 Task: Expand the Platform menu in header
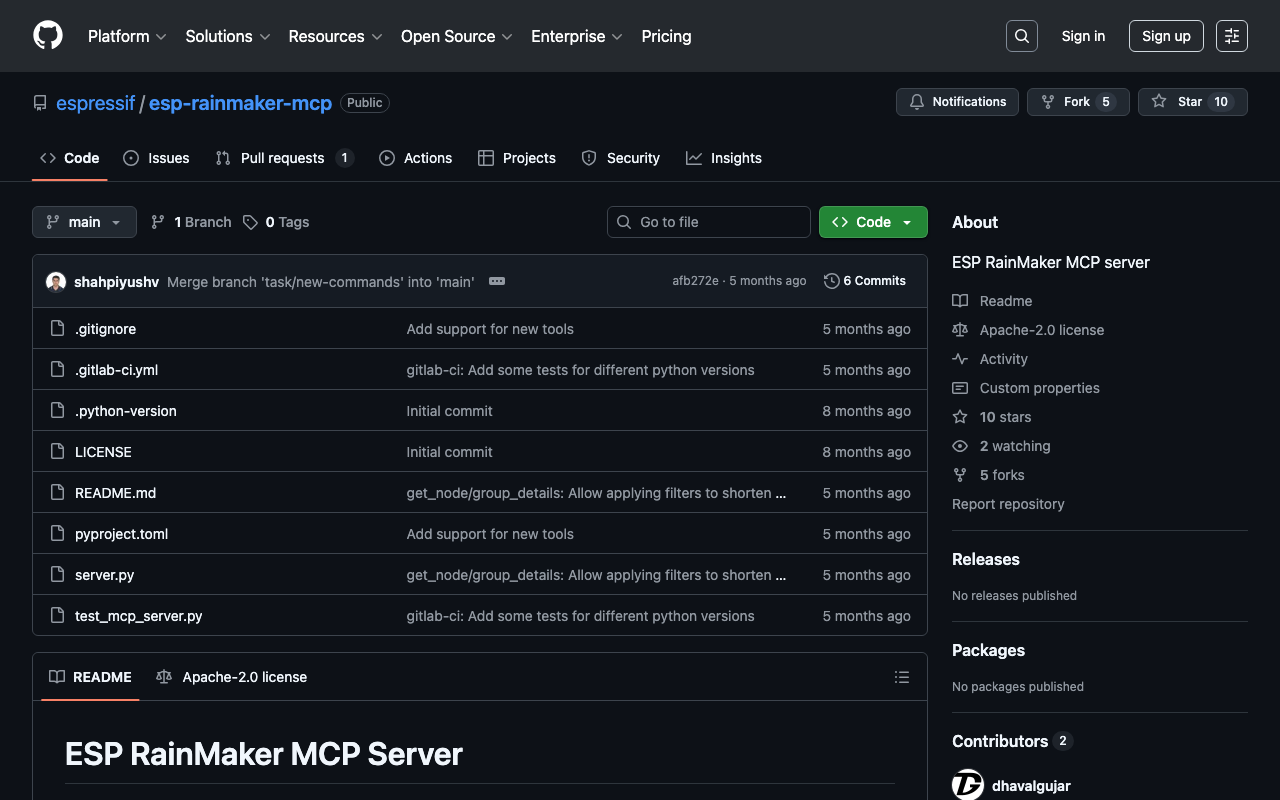pyautogui.click(x=127, y=36)
